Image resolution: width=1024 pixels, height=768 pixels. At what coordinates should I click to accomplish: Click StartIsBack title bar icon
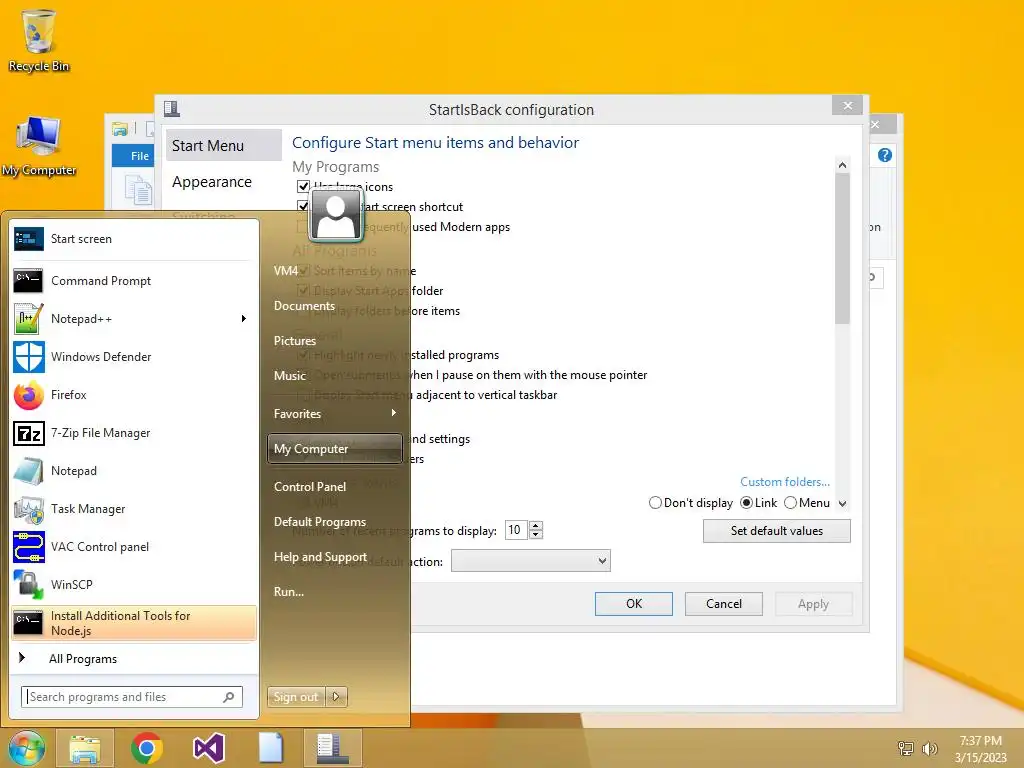coord(172,108)
